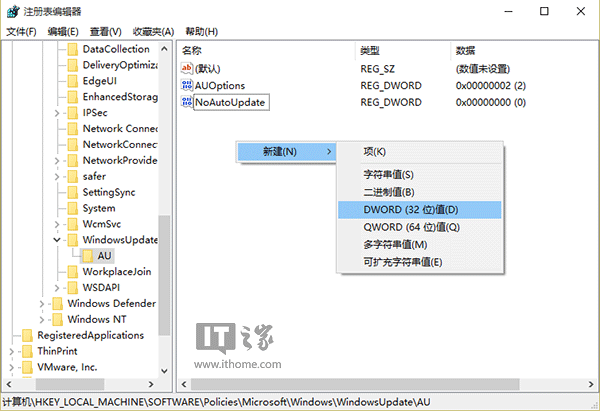Expand the ThinPrint tree node
Screen dimensions: 600x411
[11, 351]
